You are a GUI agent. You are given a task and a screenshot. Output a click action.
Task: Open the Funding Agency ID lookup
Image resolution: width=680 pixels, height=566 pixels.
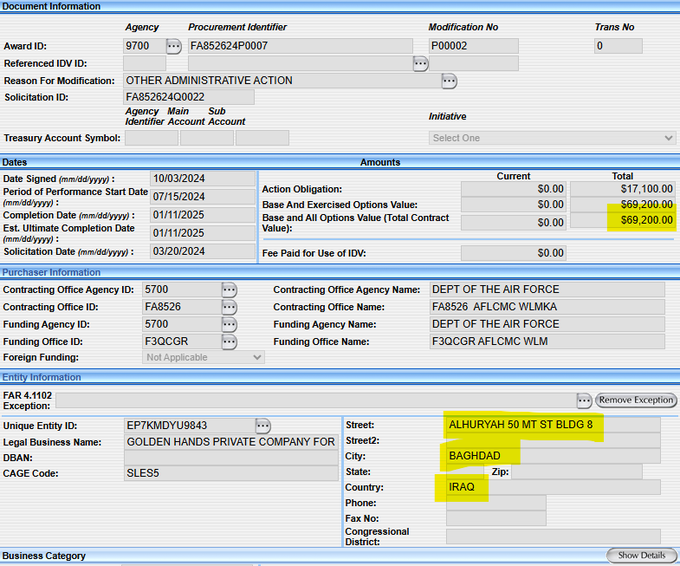click(x=229, y=325)
